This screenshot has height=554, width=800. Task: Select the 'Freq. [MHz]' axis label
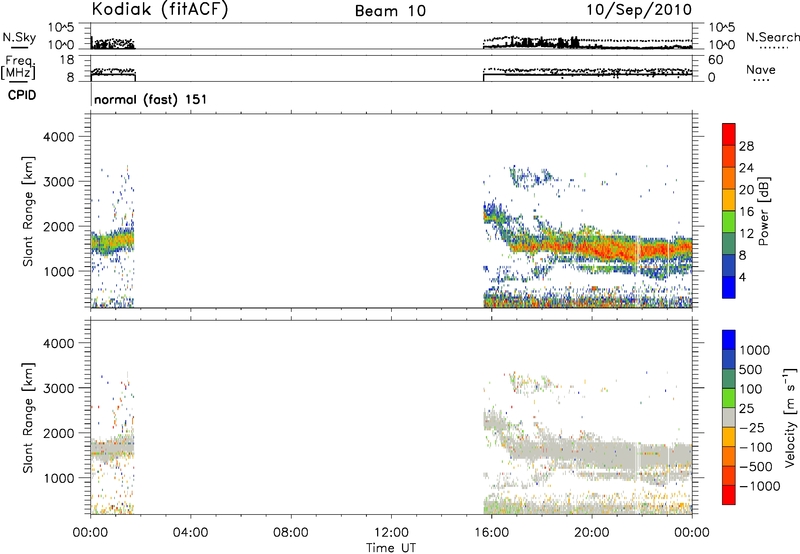click(18, 67)
